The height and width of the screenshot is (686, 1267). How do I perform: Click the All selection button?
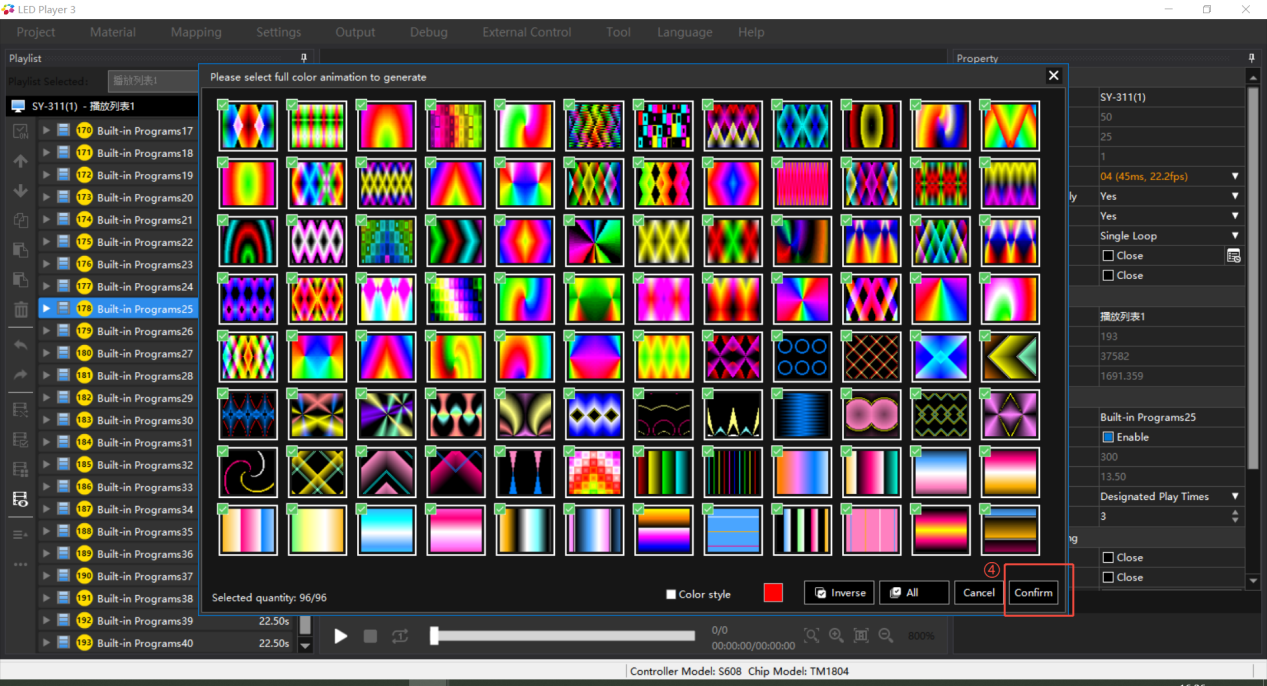914,593
